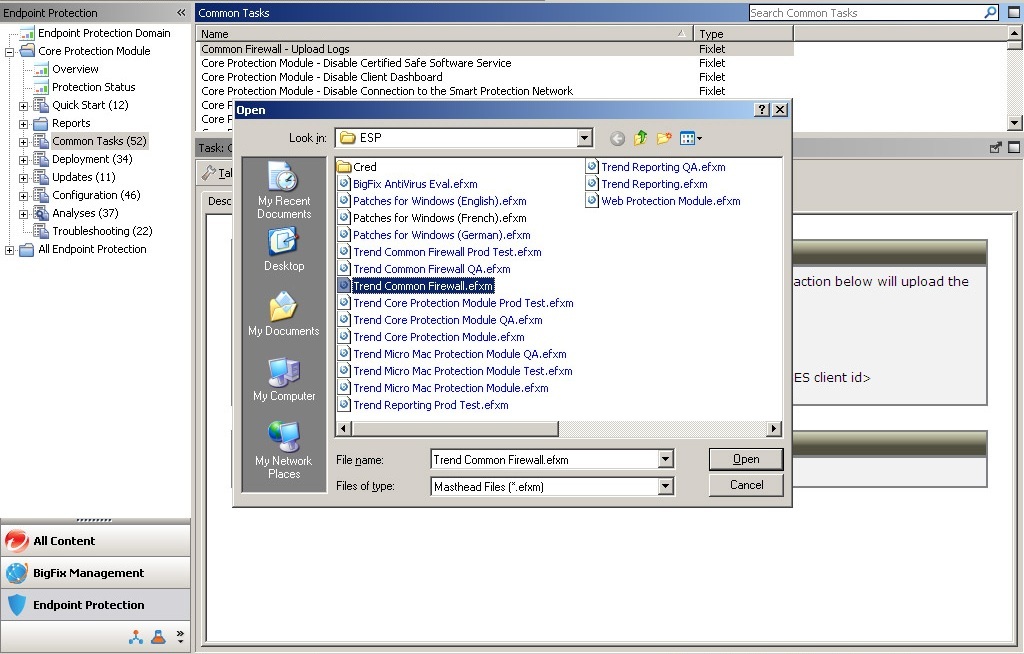Select Patches for Windows (French).efxm

point(432,218)
